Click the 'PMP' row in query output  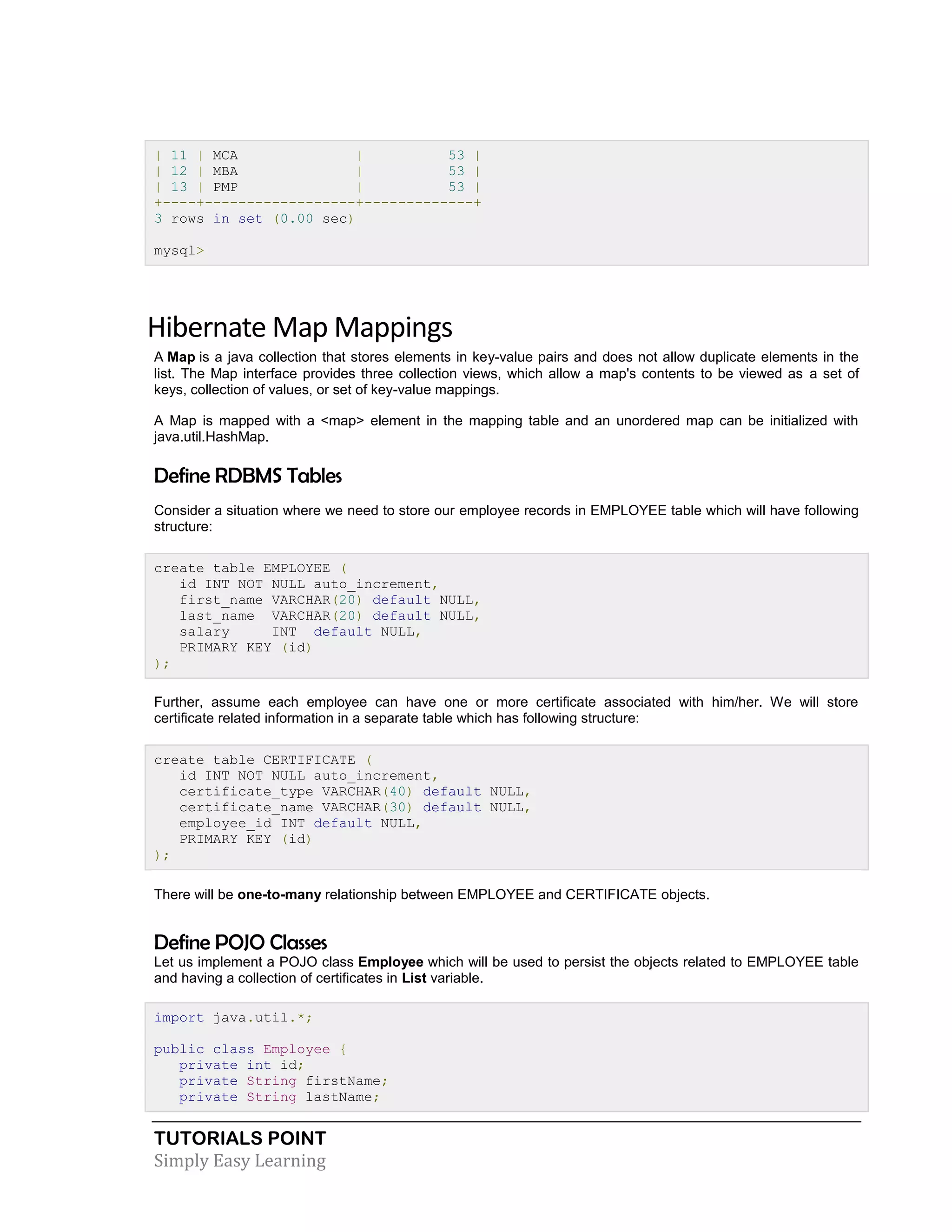(317, 187)
